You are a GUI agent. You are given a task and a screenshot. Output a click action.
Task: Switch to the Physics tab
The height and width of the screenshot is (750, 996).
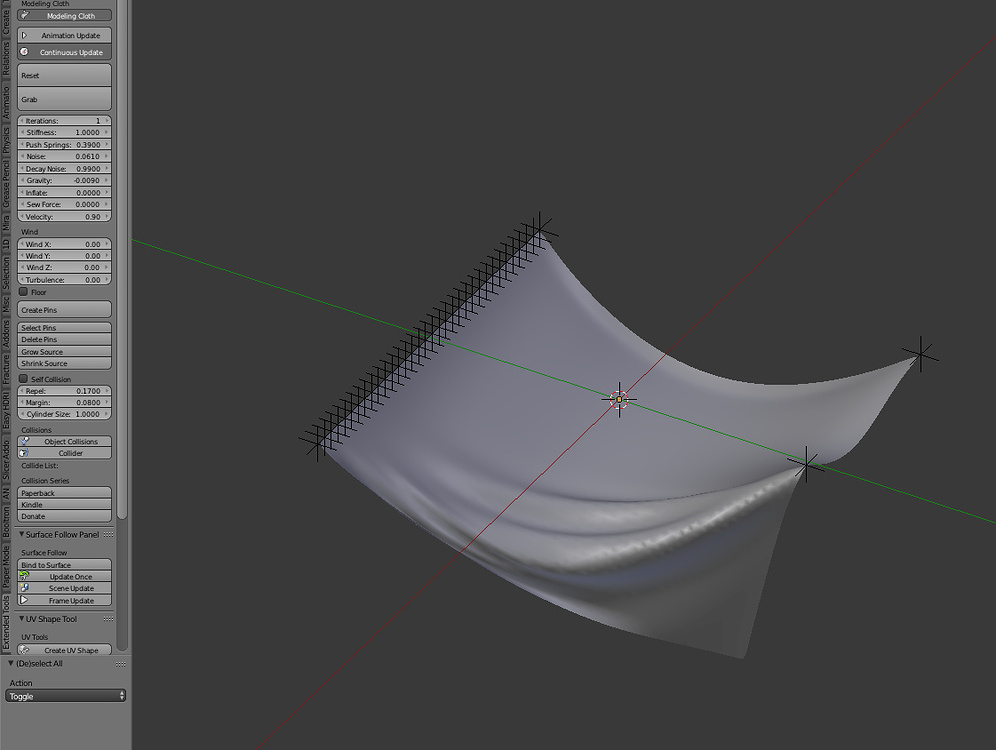pos(6,140)
